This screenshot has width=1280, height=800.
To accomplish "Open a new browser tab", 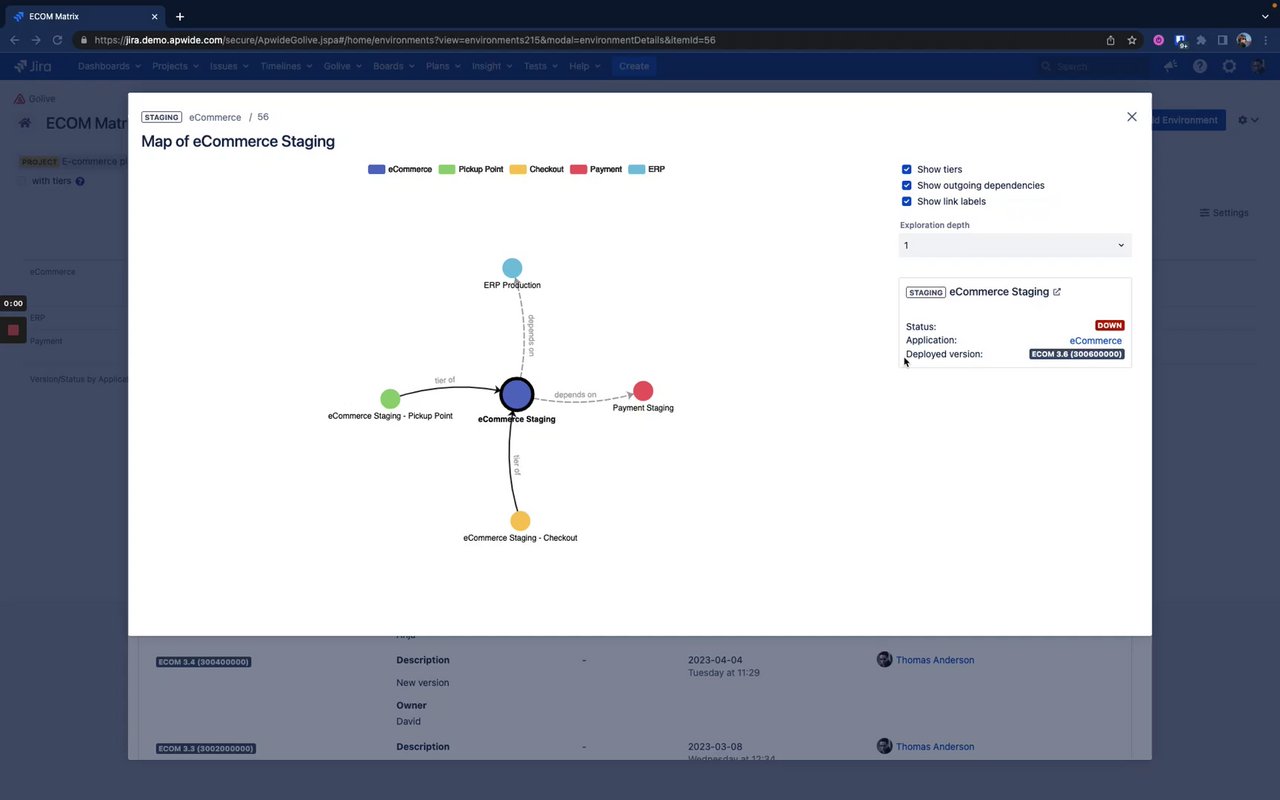I will click(x=180, y=16).
